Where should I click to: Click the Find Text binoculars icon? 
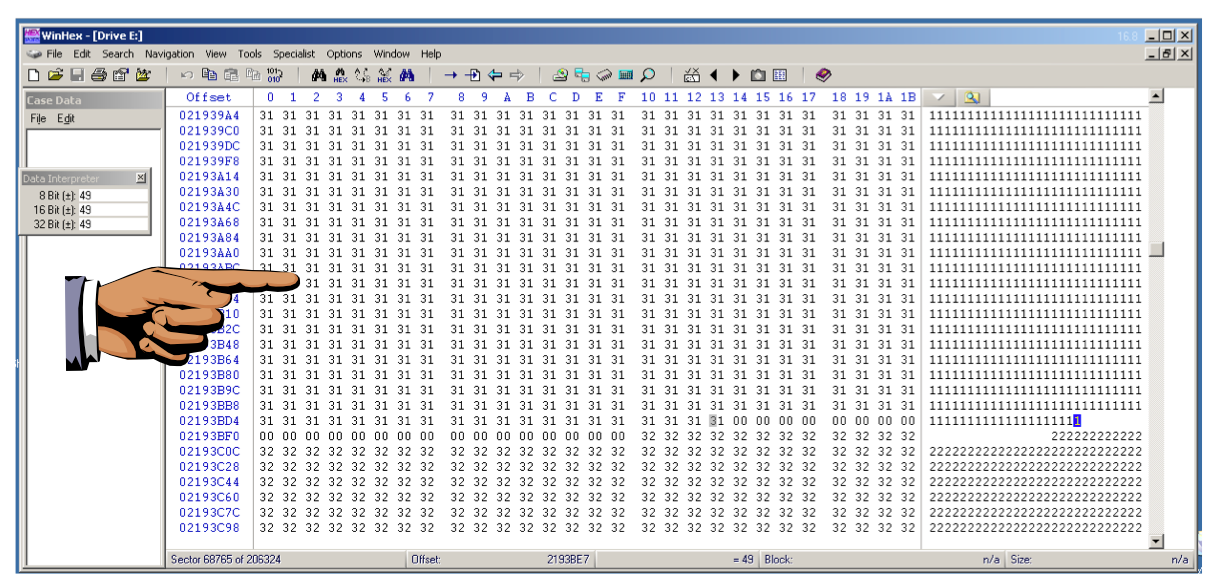click(x=319, y=75)
